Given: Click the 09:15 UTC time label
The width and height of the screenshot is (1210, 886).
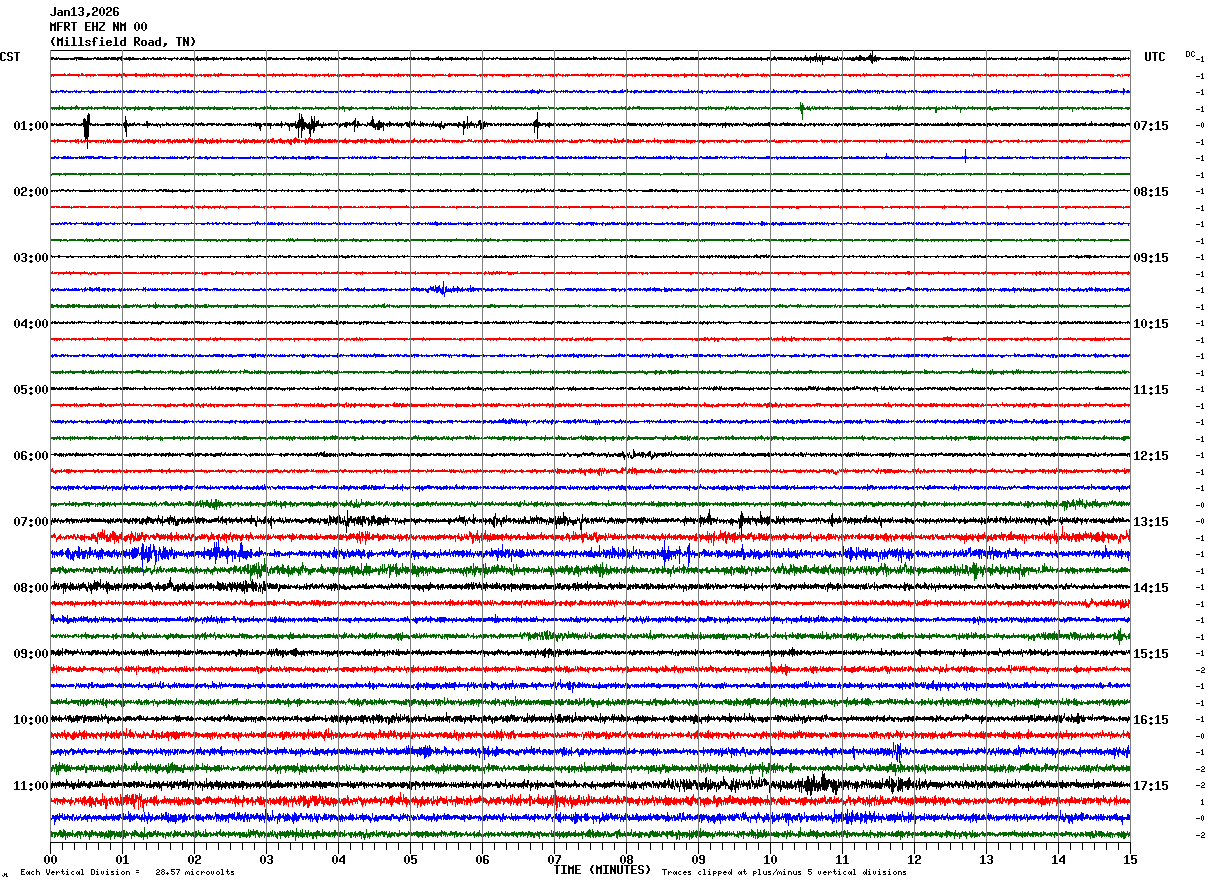Looking at the screenshot, I should 1150,258.
